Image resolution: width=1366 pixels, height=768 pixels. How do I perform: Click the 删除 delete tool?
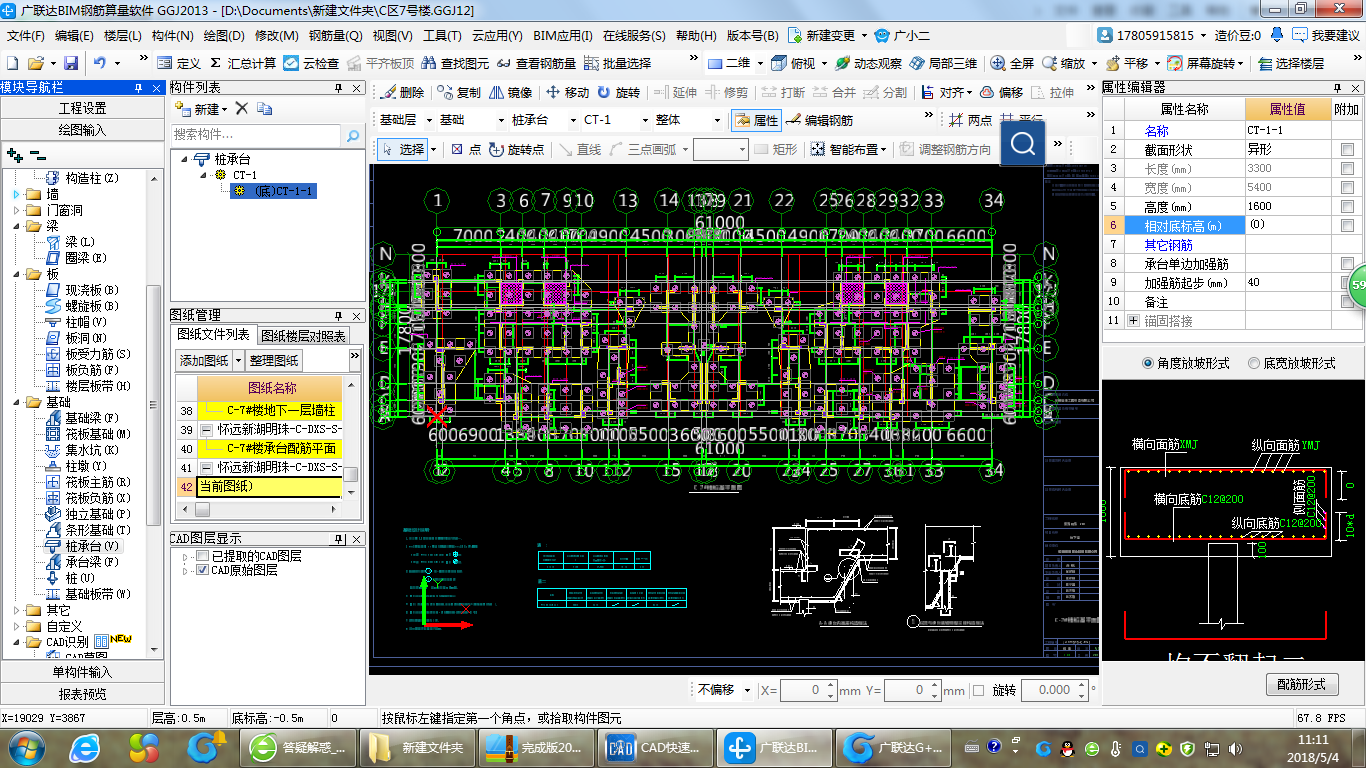[403, 92]
